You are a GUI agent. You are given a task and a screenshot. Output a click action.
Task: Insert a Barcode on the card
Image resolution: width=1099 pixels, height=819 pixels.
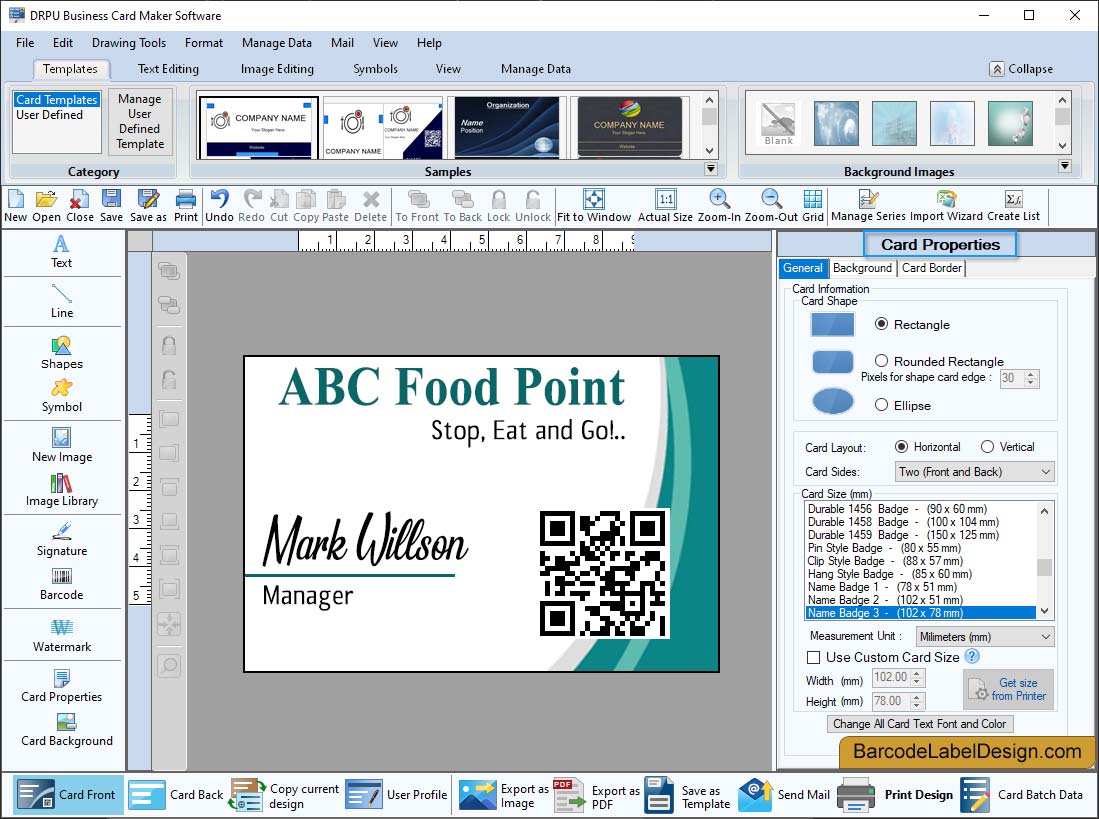(62, 585)
